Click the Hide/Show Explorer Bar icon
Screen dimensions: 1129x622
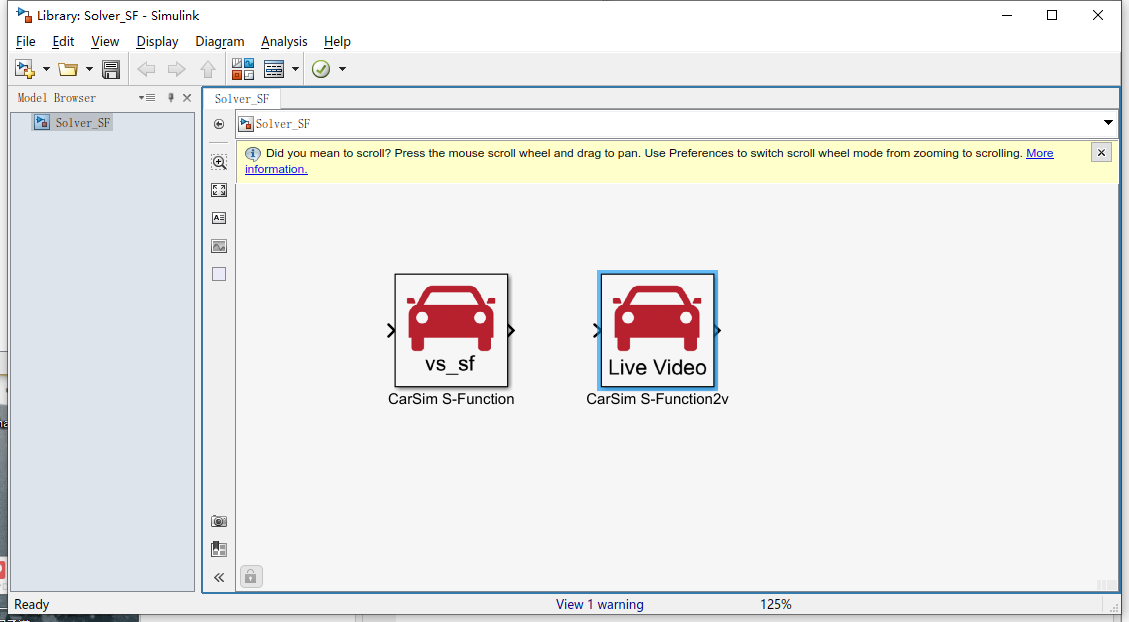[x=219, y=124]
